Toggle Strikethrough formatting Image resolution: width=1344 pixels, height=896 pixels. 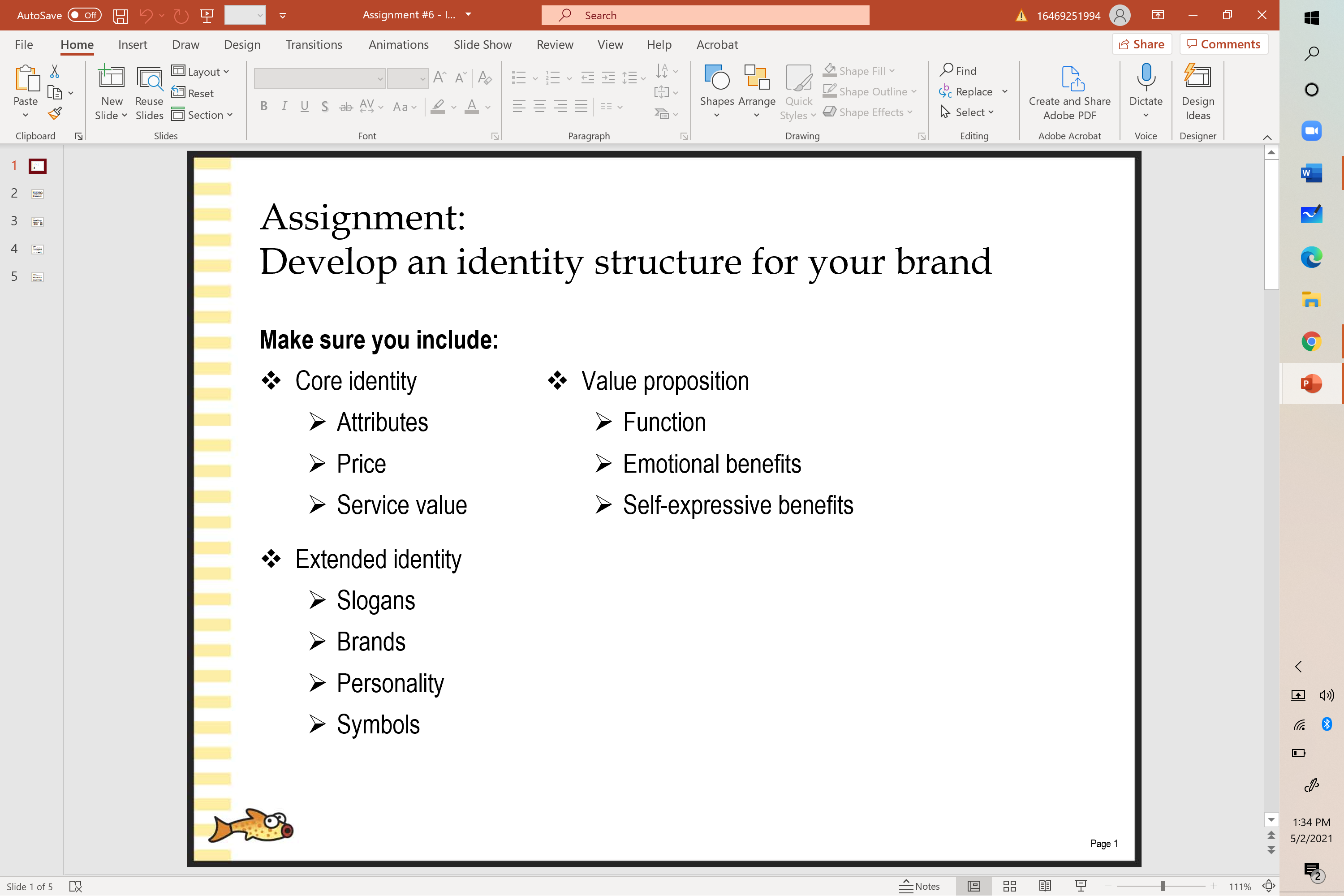pos(346,106)
